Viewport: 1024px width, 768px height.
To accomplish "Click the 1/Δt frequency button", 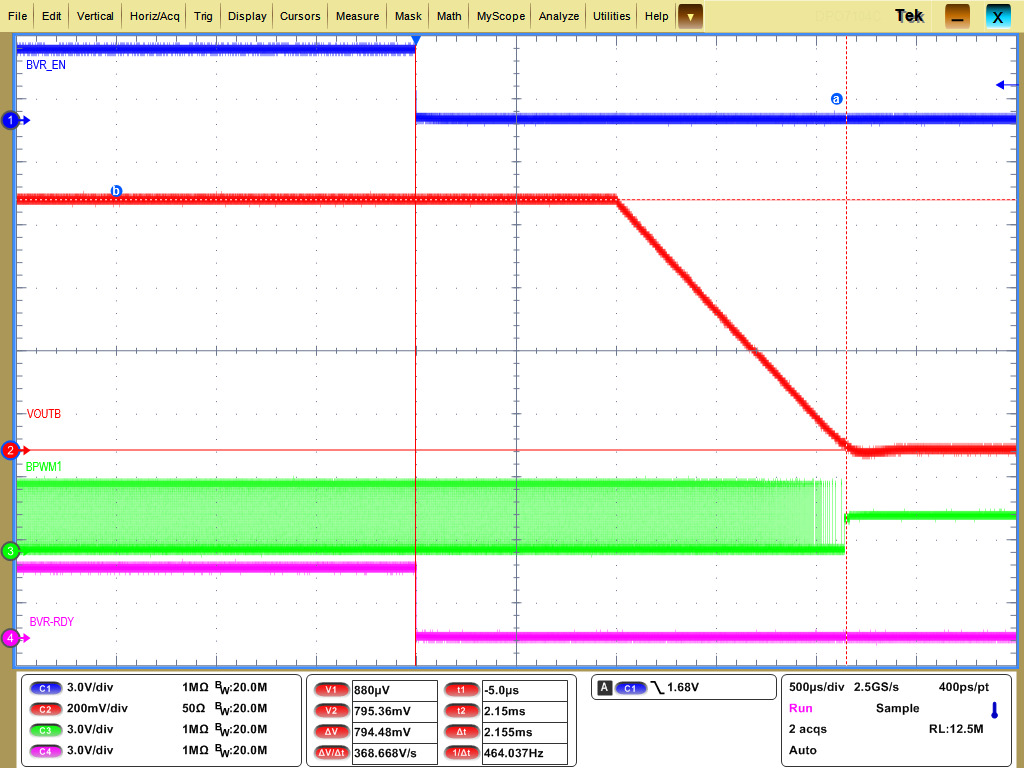I will coord(461,752).
